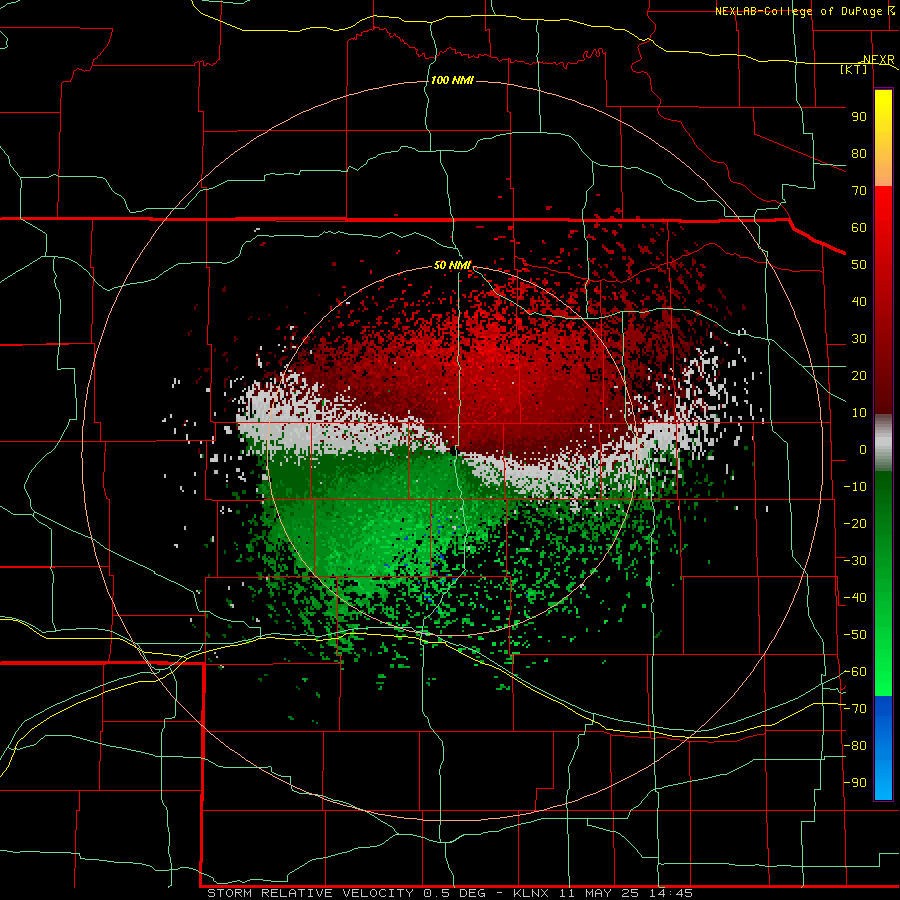900x900 pixels.
Task: Click the [KT] units label
Action: [854, 69]
